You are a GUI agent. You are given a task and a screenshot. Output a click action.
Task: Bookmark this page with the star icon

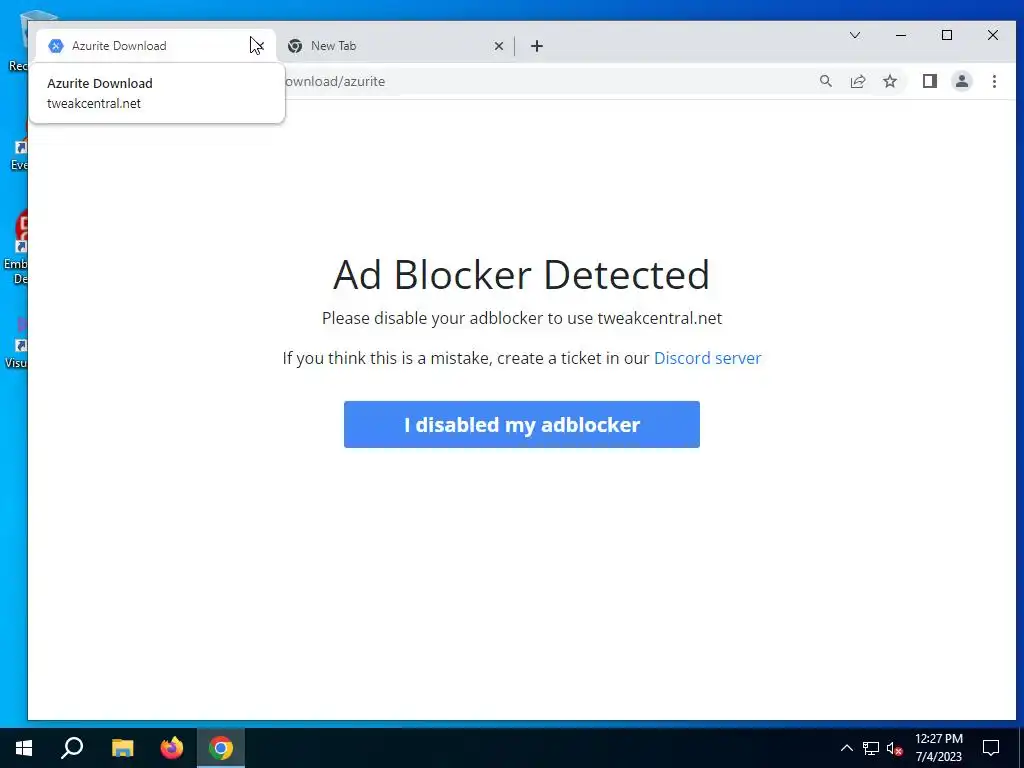coord(889,81)
